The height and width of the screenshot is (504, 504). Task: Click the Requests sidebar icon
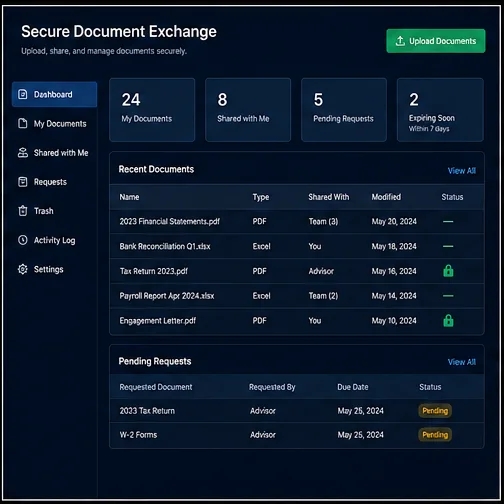(23, 182)
